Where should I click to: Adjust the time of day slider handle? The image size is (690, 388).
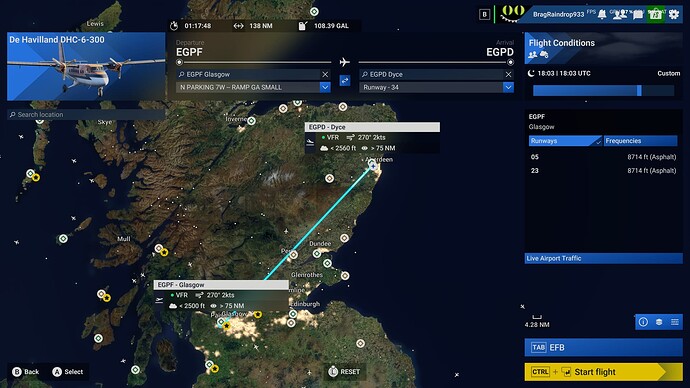point(639,91)
